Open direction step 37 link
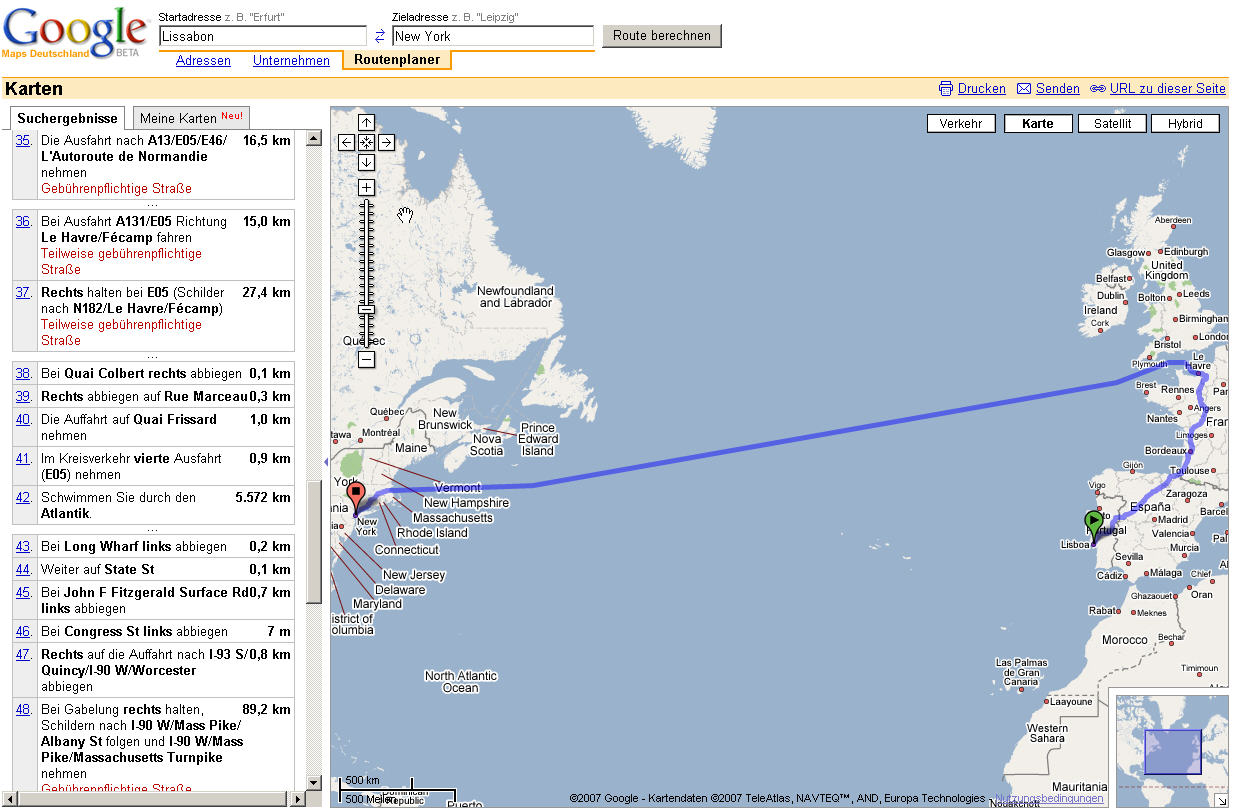This screenshot has width=1234, height=812. click(23, 293)
